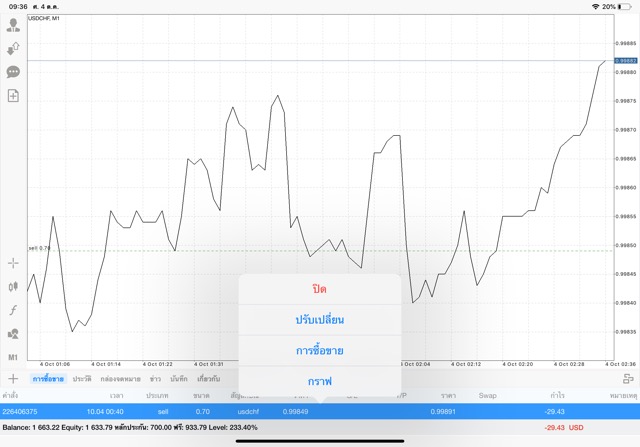Choose ปิด to close the position

(x=320, y=289)
